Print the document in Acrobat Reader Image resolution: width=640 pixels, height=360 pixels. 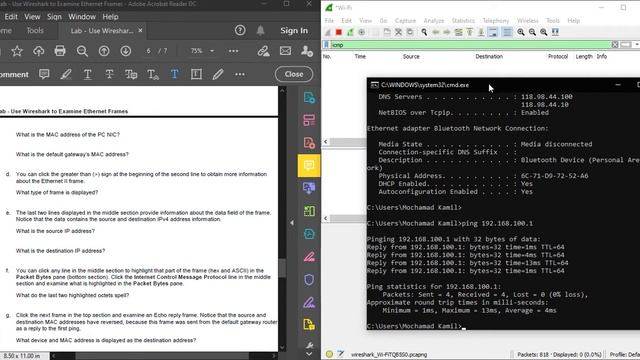pos(60,51)
